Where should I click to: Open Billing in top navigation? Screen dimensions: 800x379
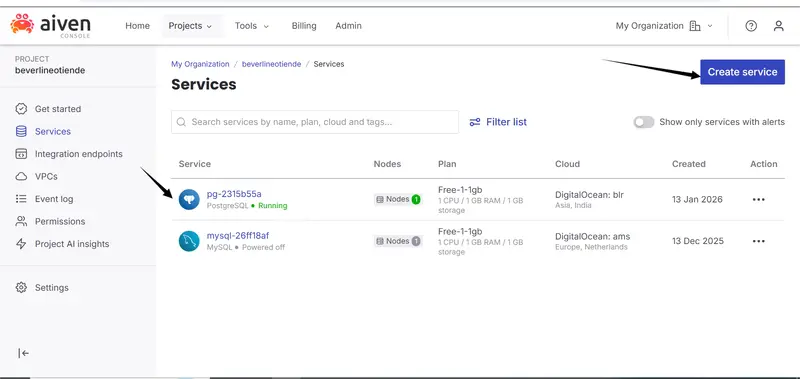tap(304, 26)
